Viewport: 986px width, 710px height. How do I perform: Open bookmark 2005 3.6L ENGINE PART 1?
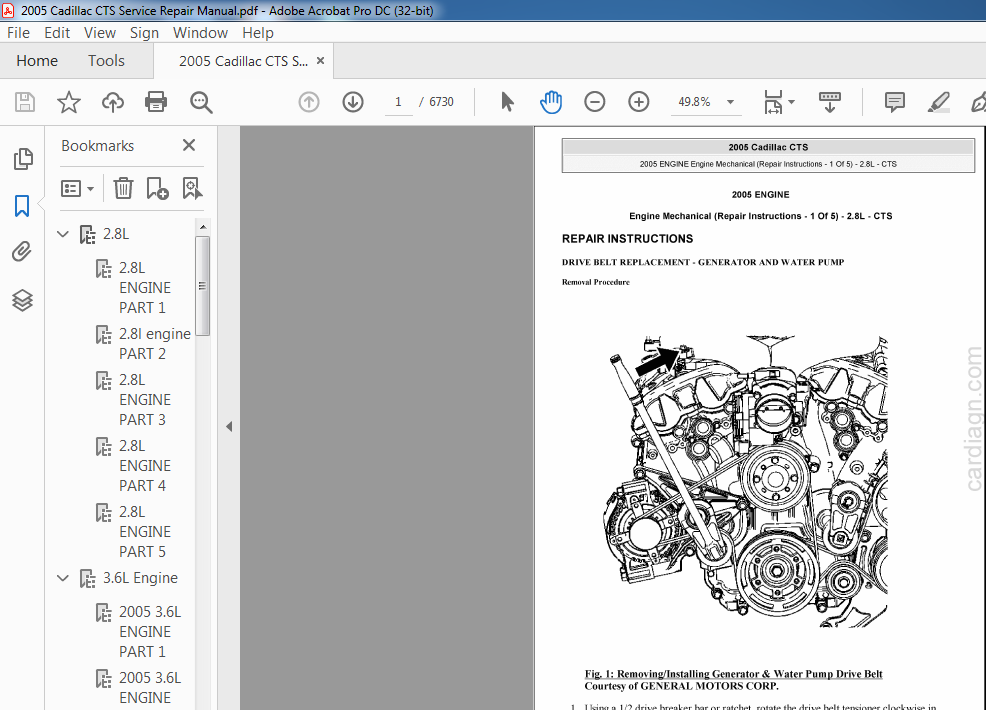pos(150,631)
